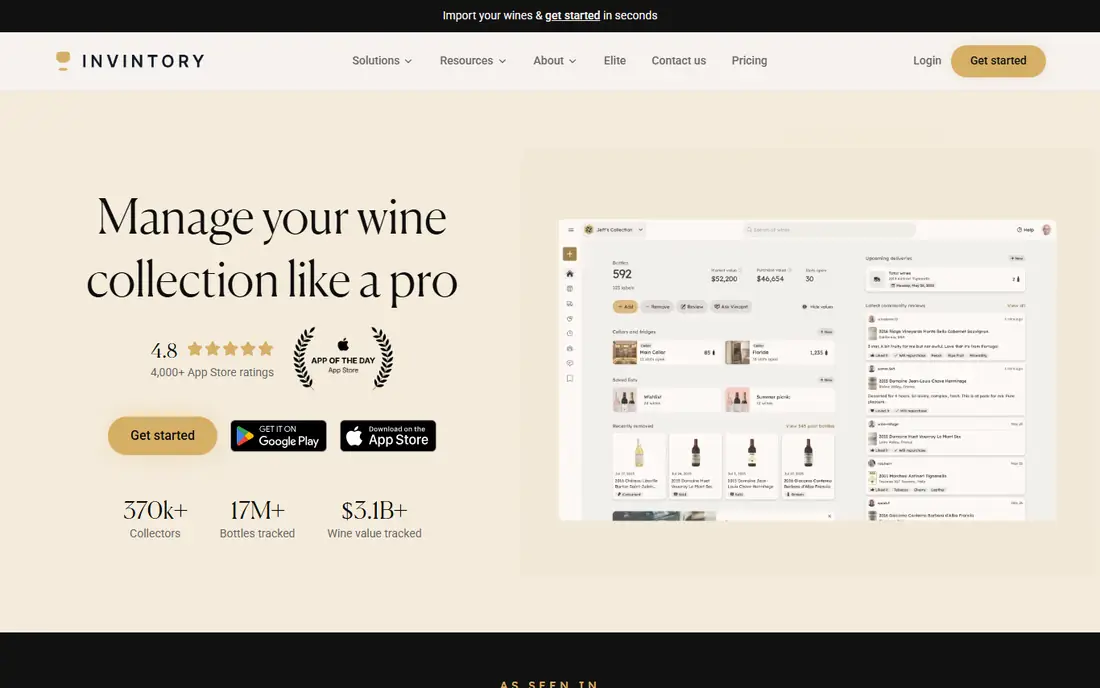Click the $52,200 market value figure

724,279
